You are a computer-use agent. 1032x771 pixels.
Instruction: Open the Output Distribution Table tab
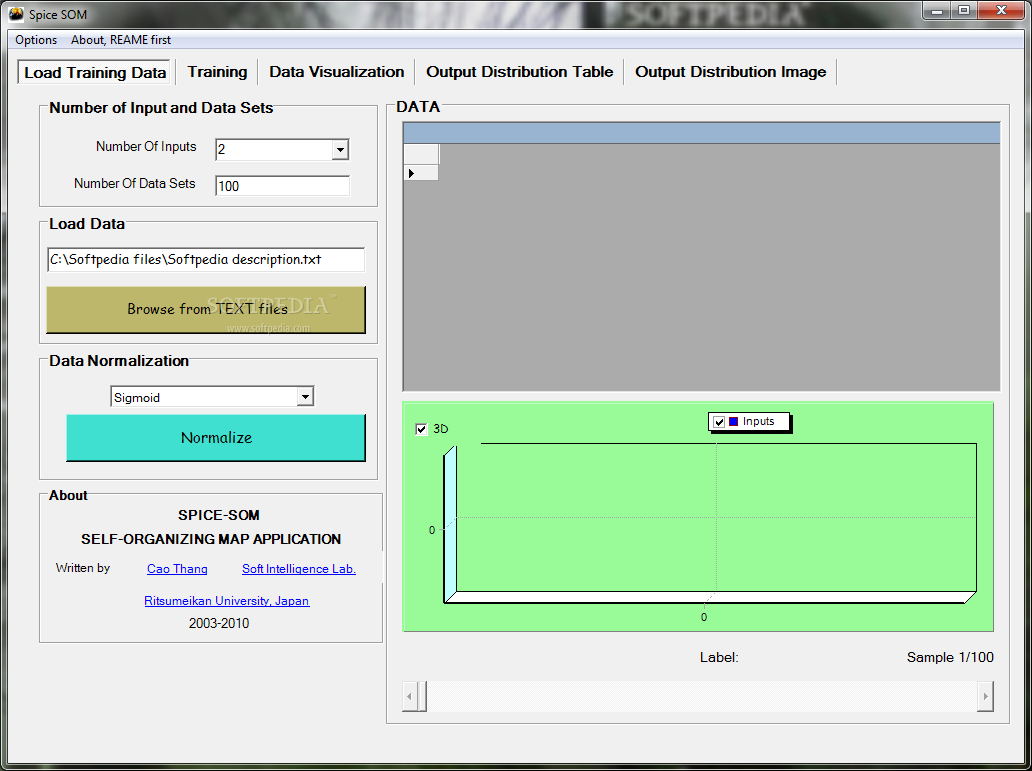519,72
